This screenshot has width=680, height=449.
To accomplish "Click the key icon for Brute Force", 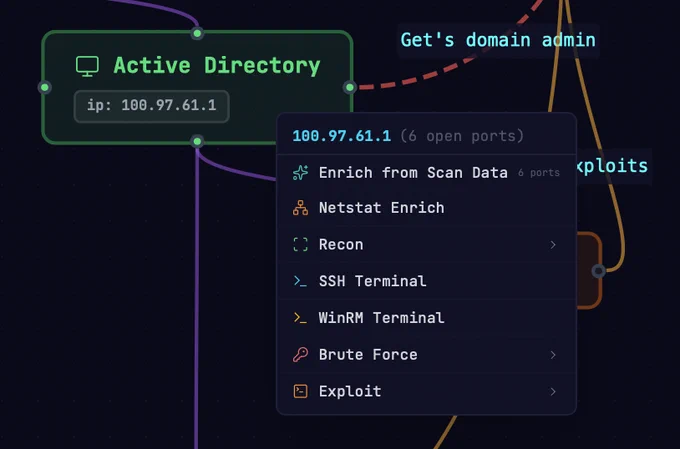I will [301, 355].
